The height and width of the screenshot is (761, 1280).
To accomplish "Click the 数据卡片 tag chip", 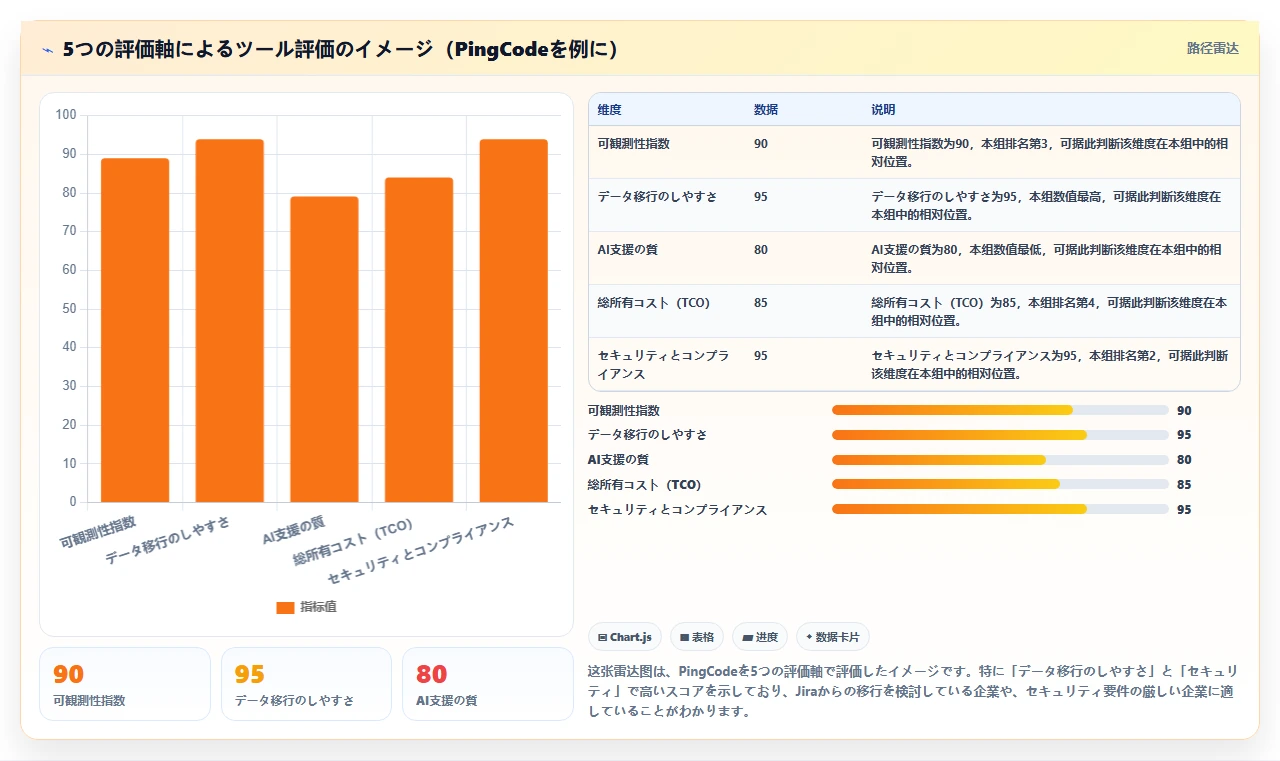I will click(833, 637).
